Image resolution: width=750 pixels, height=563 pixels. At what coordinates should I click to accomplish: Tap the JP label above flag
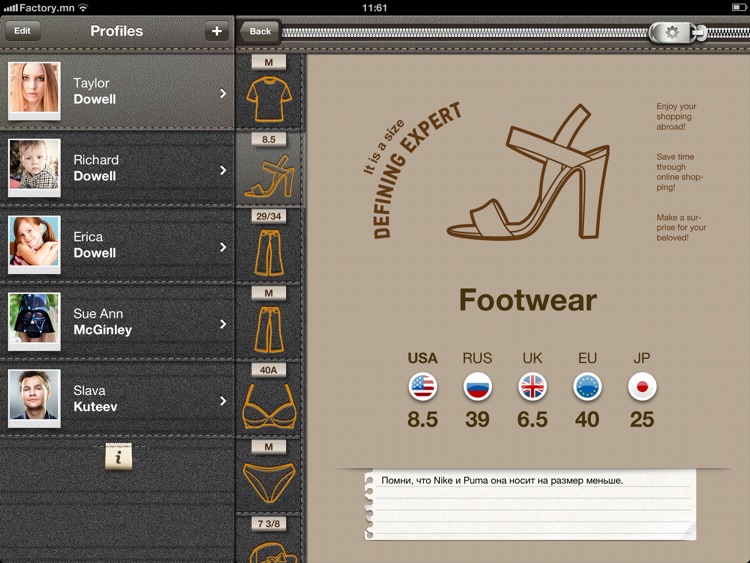tap(642, 358)
